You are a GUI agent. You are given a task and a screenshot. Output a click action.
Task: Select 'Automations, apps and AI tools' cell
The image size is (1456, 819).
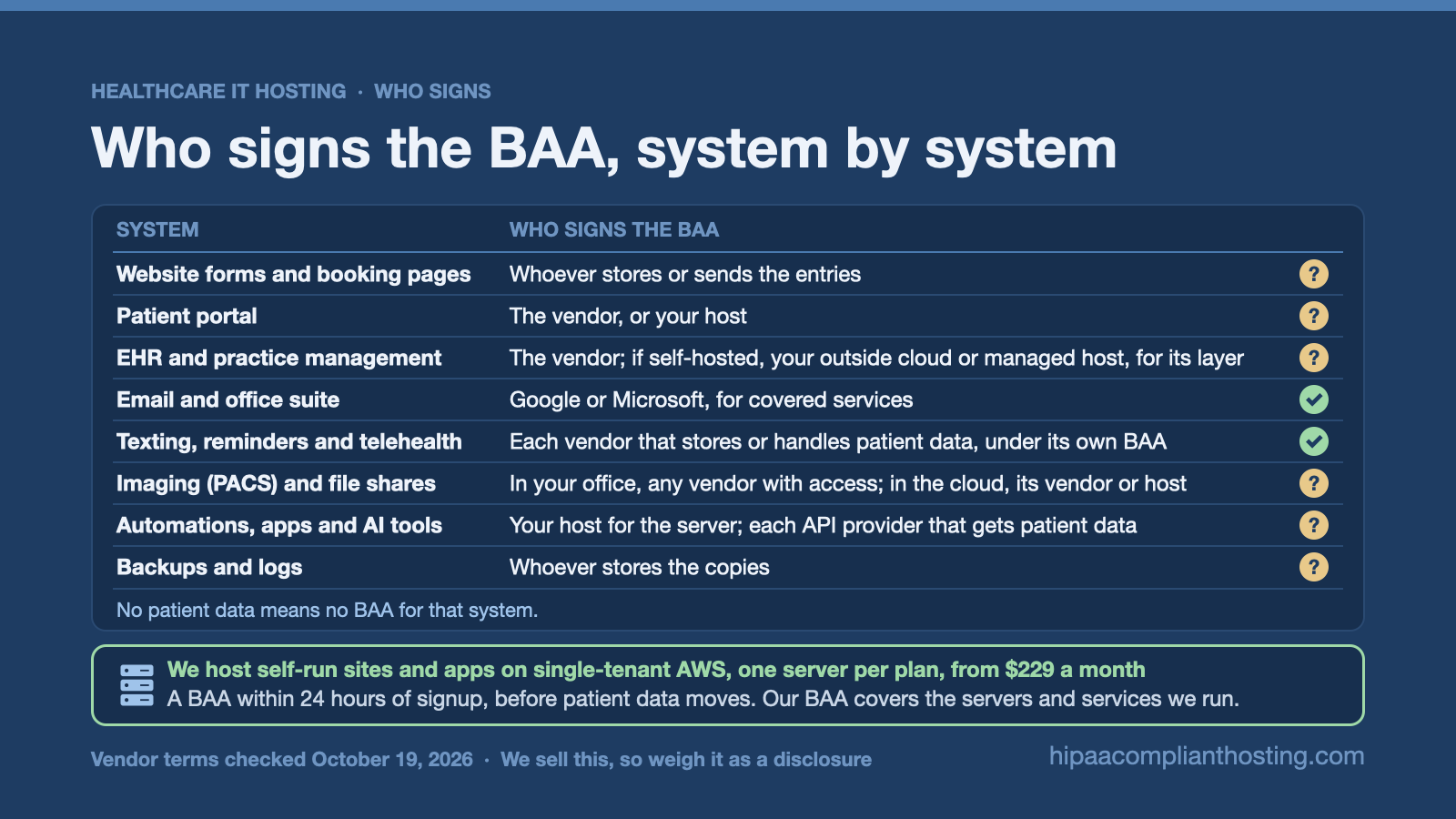(x=279, y=526)
